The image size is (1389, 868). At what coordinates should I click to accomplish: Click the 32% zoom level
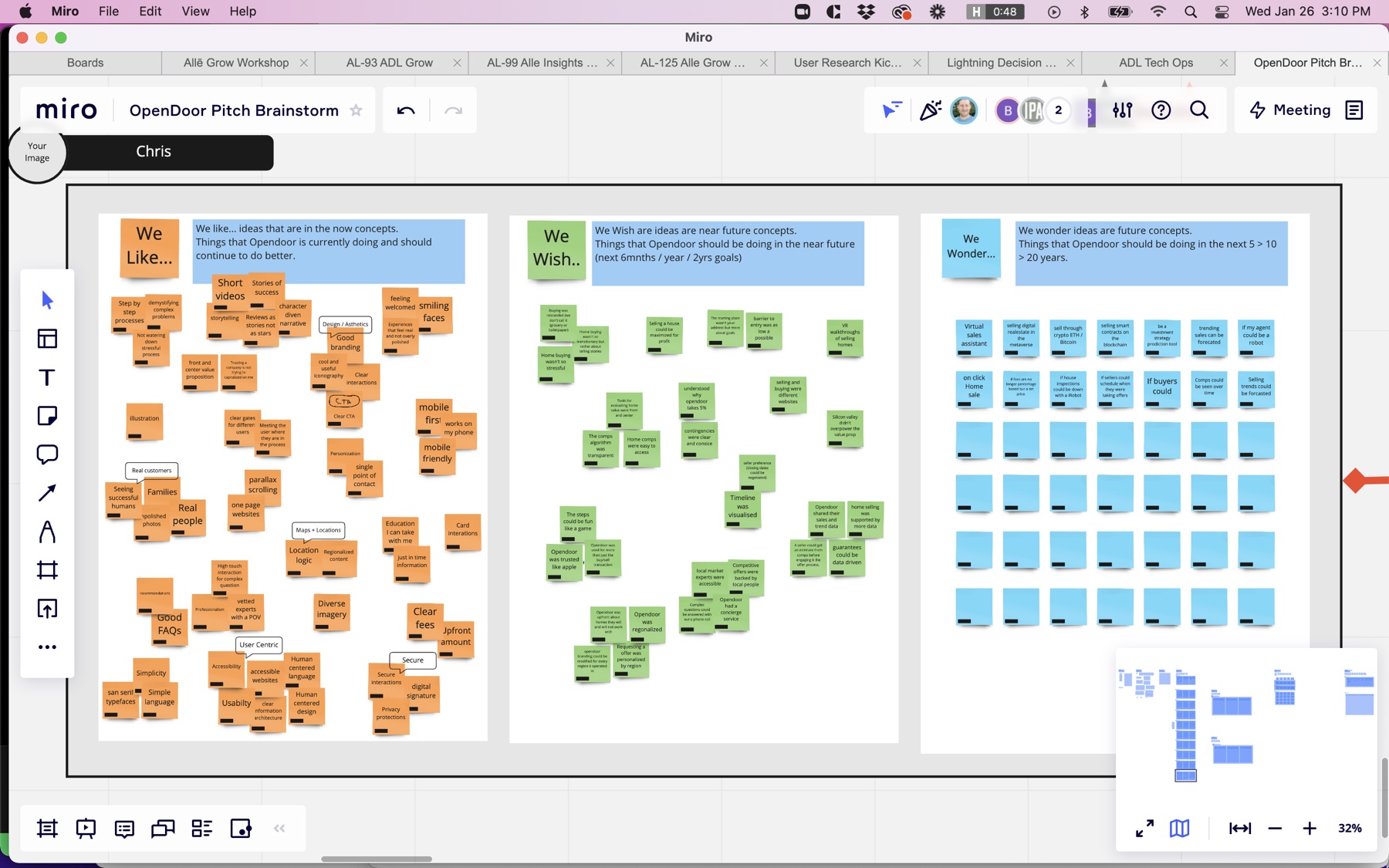pyautogui.click(x=1350, y=828)
